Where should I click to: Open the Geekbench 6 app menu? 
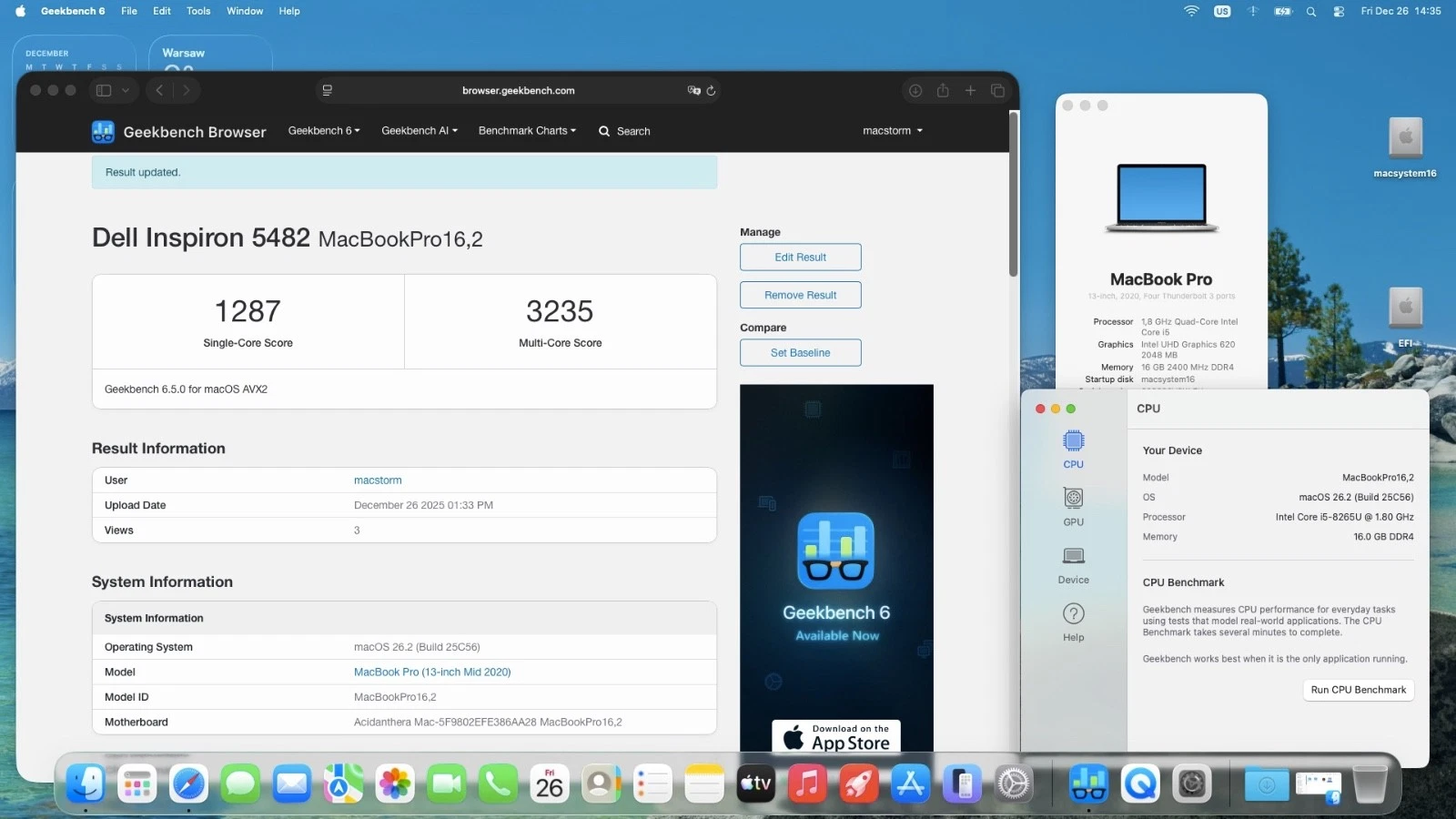73,11
